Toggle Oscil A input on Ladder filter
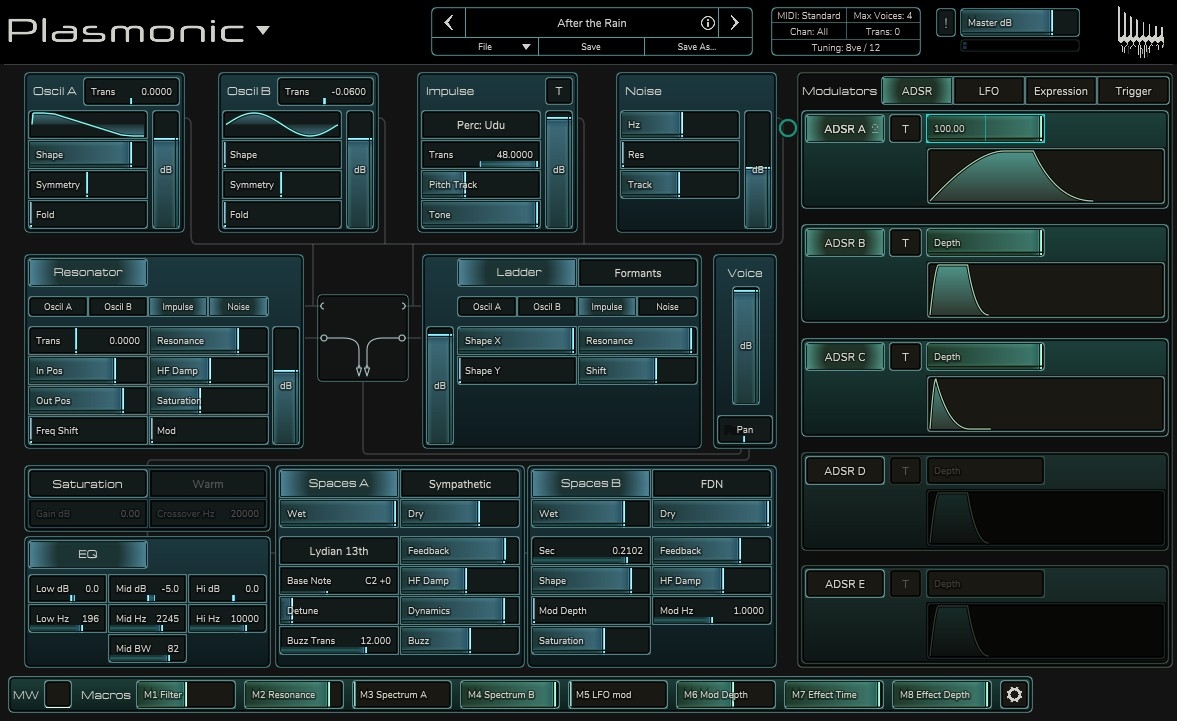Image resolution: width=1177 pixels, height=721 pixels. point(487,307)
